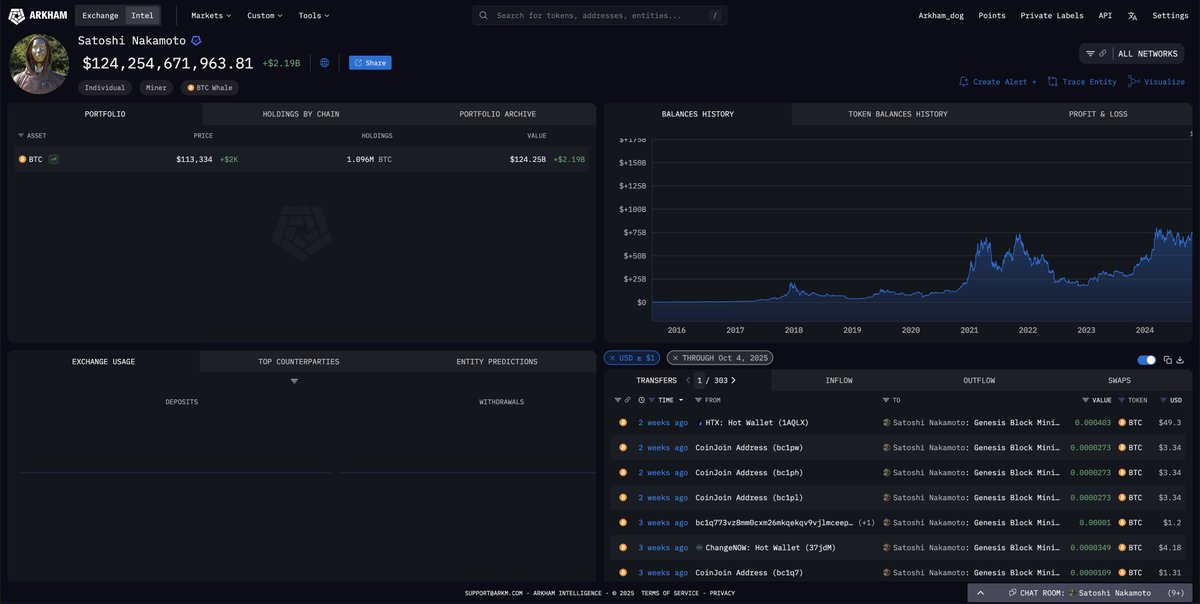The height and width of the screenshot is (604, 1200).
Task: Click the search tokens, addresses, entities field
Action: pos(600,16)
